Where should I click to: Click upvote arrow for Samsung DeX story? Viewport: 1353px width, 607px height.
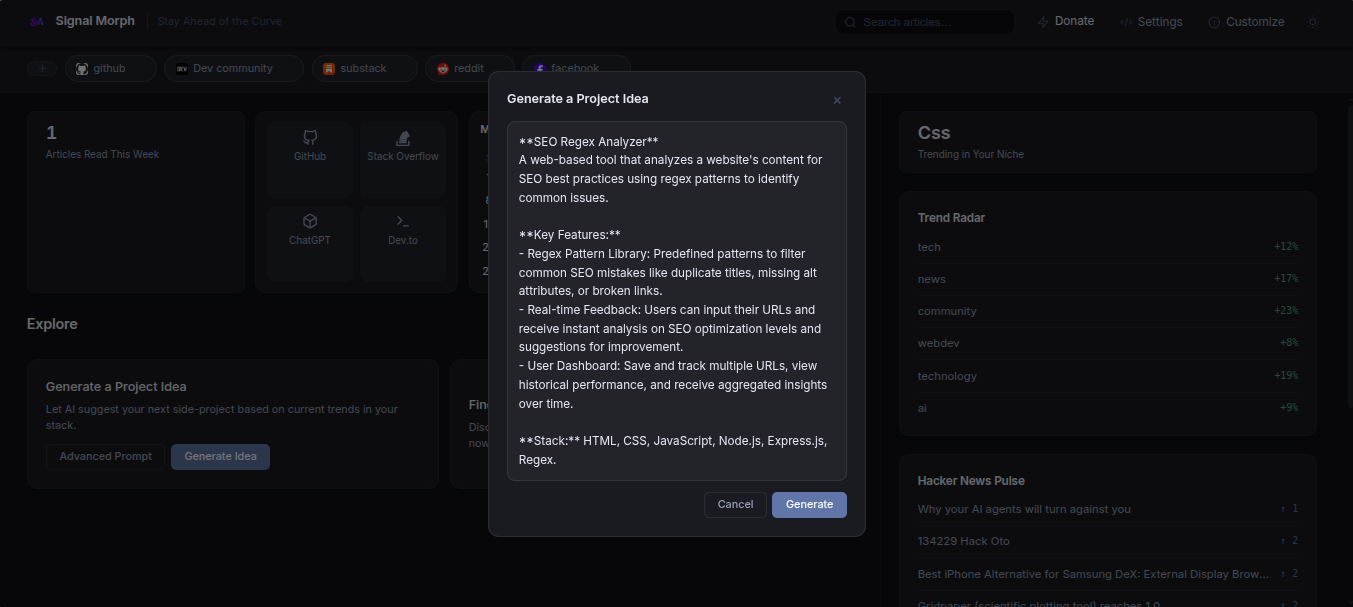(1283, 574)
